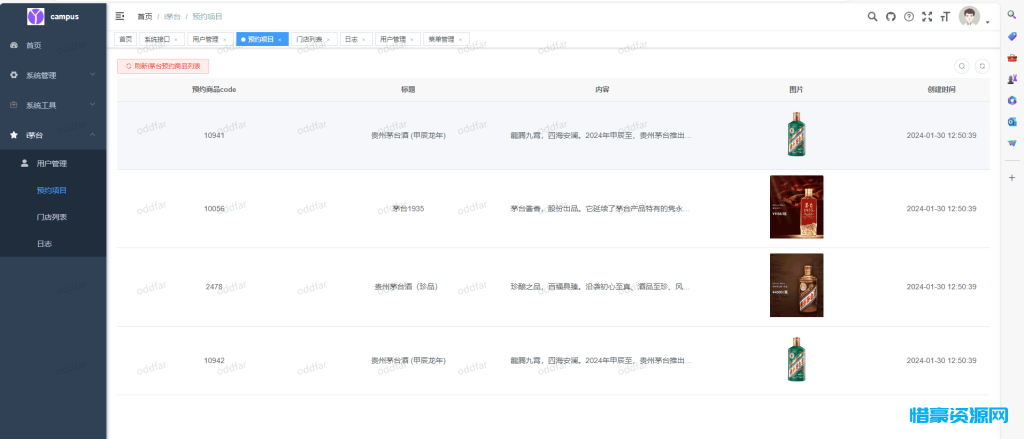Viewport: 1024px width, 439px height.
Task: Click 预约商品code column header
Action: 214,89
